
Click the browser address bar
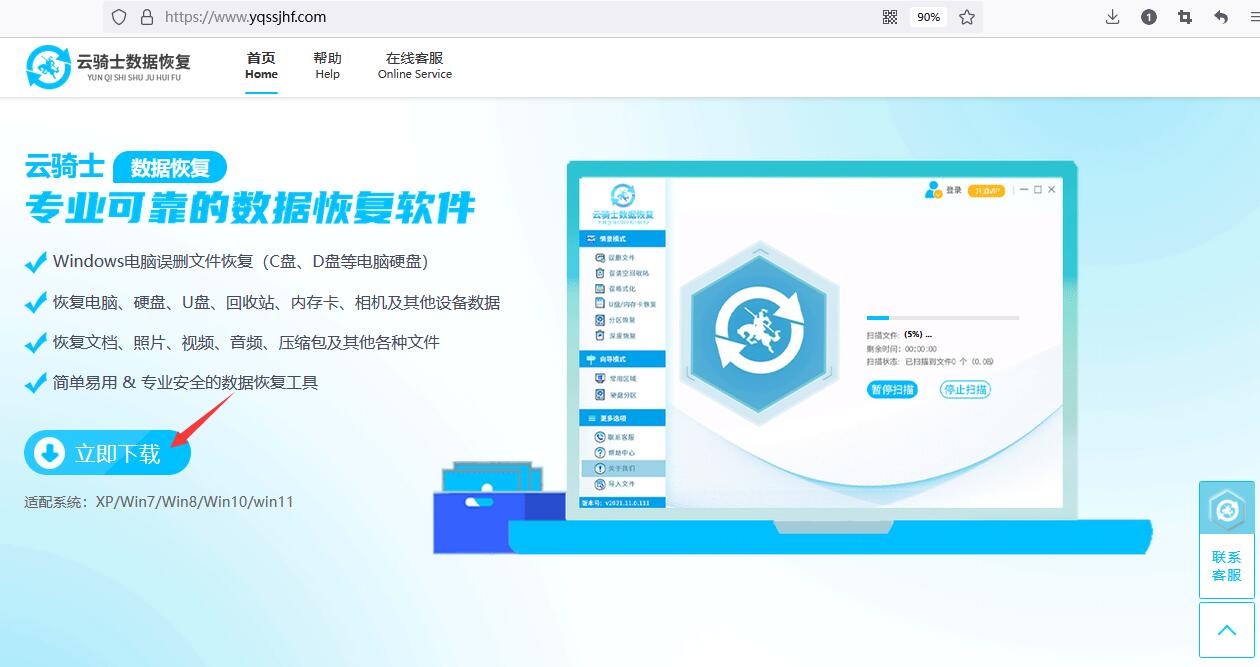(x=400, y=17)
